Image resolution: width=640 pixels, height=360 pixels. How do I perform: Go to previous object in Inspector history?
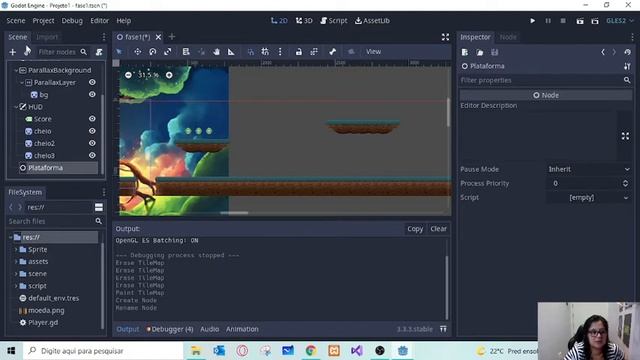click(x=603, y=52)
